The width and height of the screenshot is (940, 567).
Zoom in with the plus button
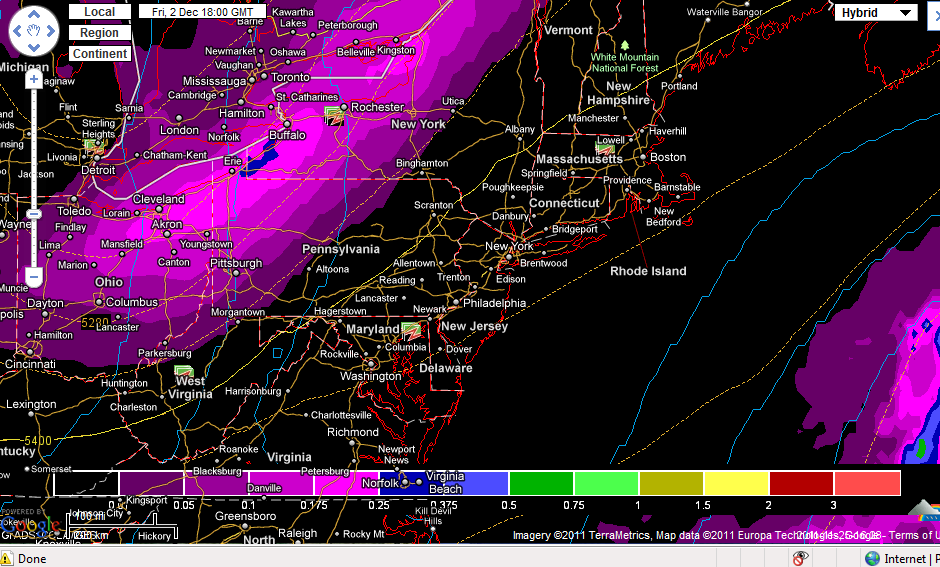click(x=34, y=79)
